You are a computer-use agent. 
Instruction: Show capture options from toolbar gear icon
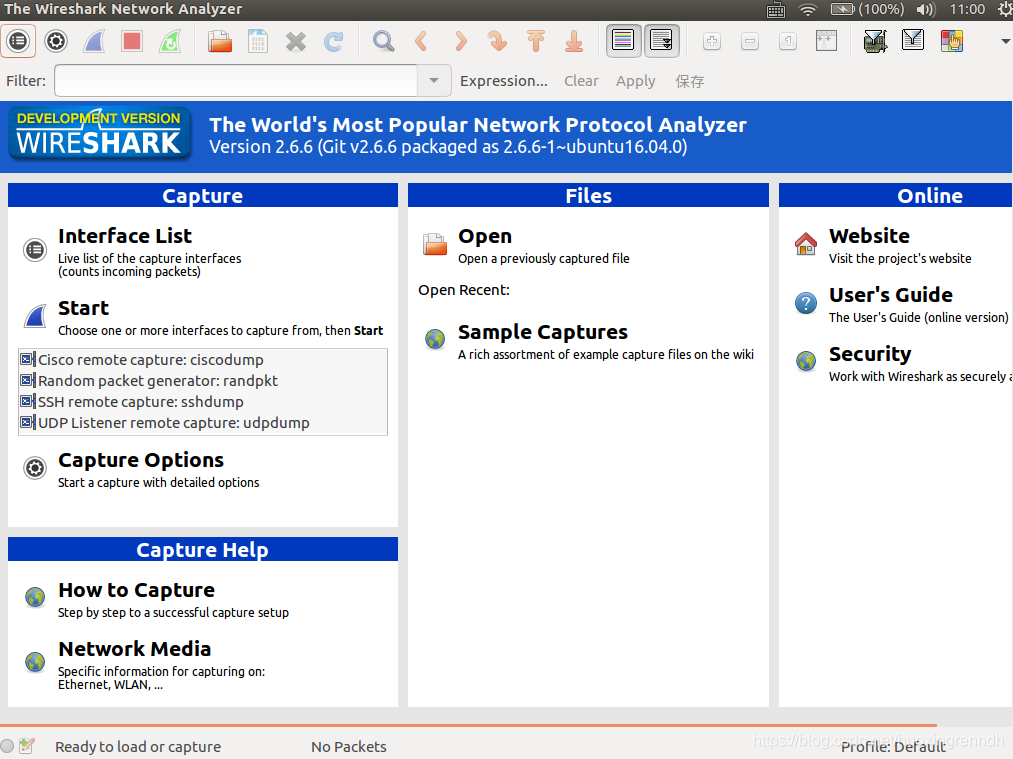coord(56,41)
